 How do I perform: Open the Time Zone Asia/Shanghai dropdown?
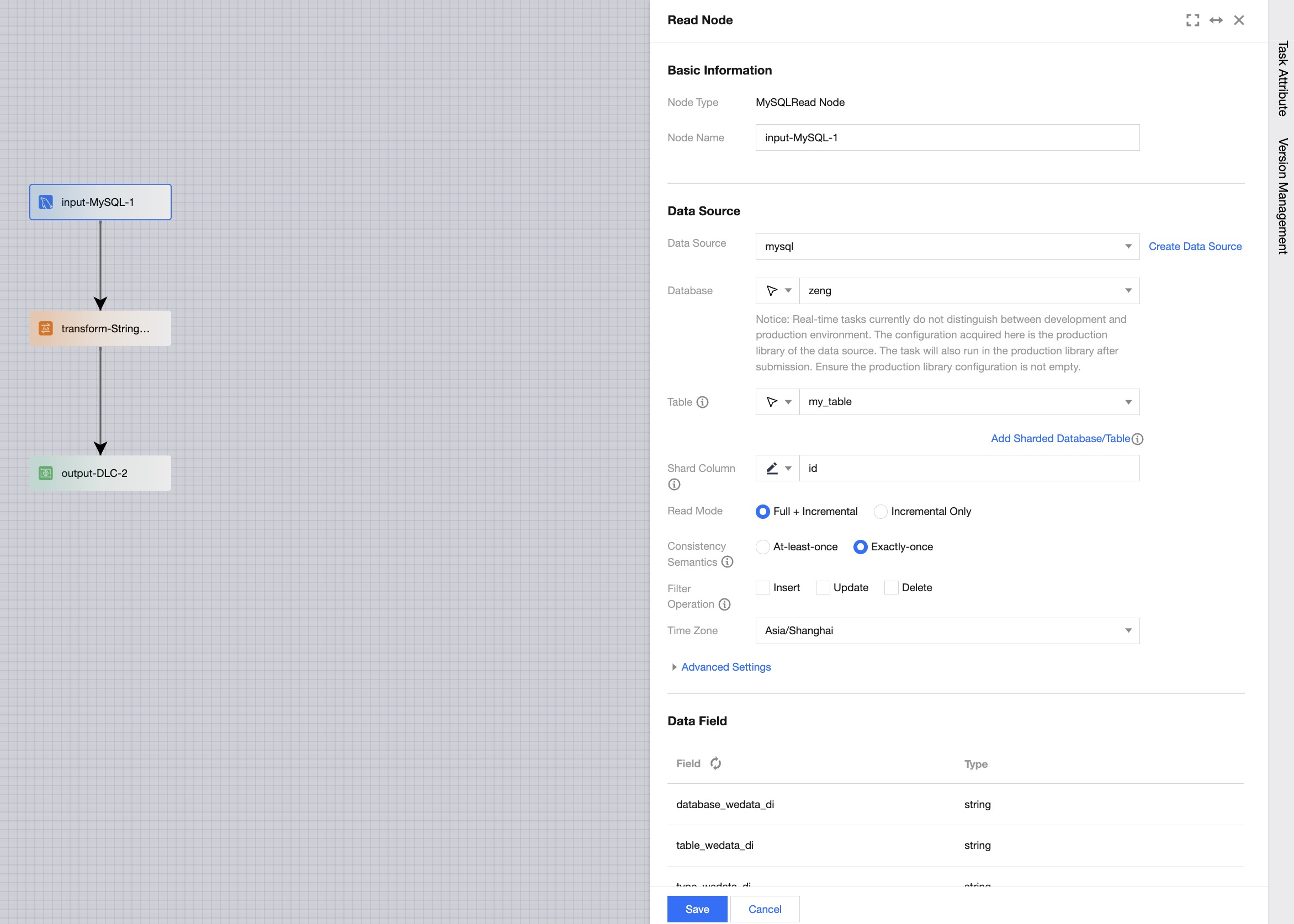pyautogui.click(x=947, y=630)
